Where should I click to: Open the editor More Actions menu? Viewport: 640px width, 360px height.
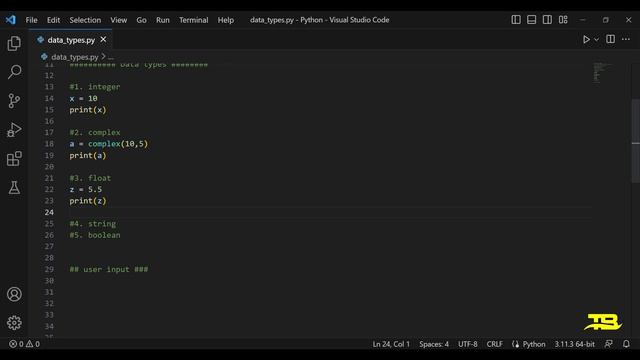pyautogui.click(x=626, y=39)
